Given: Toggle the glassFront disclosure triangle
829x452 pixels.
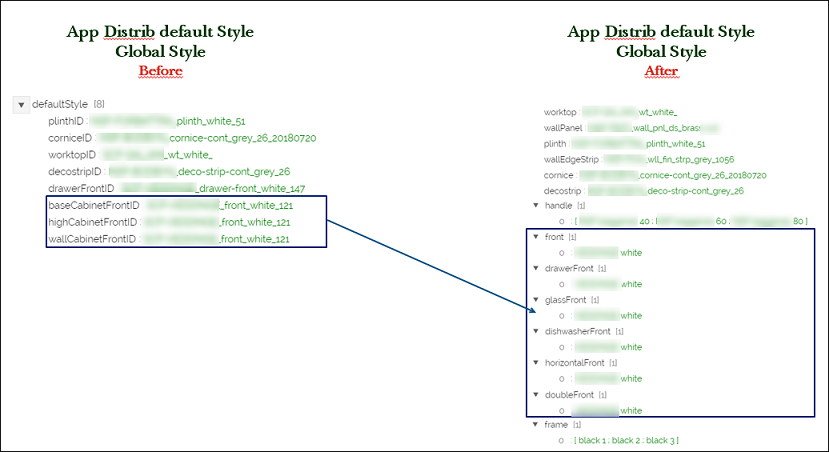Looking at the screenshot, I should 535,299.
